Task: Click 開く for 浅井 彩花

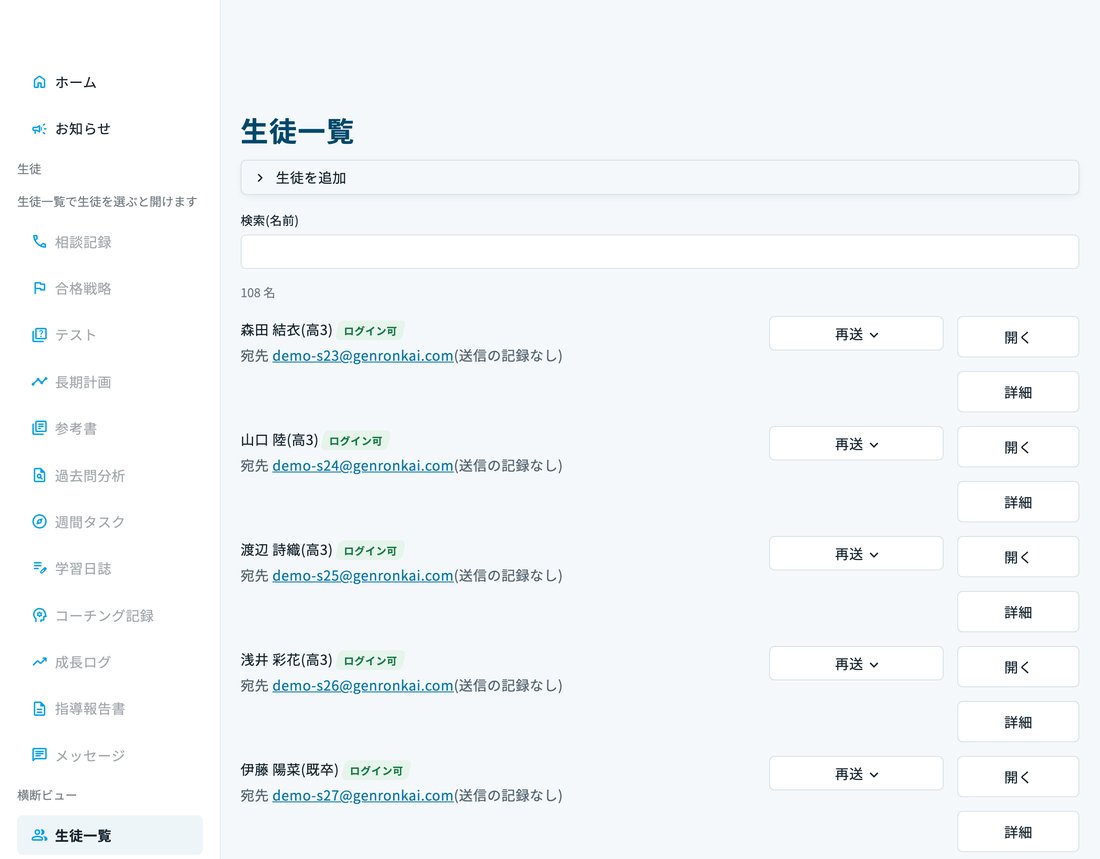Action: pyautogui.click(x=1018, y=667)
